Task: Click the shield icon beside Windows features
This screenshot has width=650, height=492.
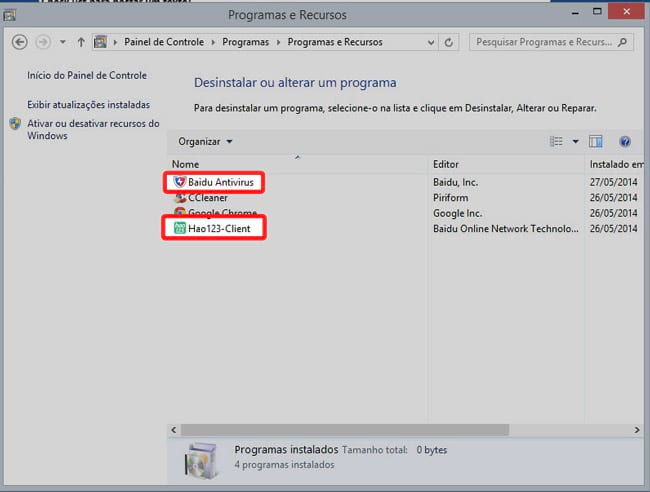Action: coord(15,124)
